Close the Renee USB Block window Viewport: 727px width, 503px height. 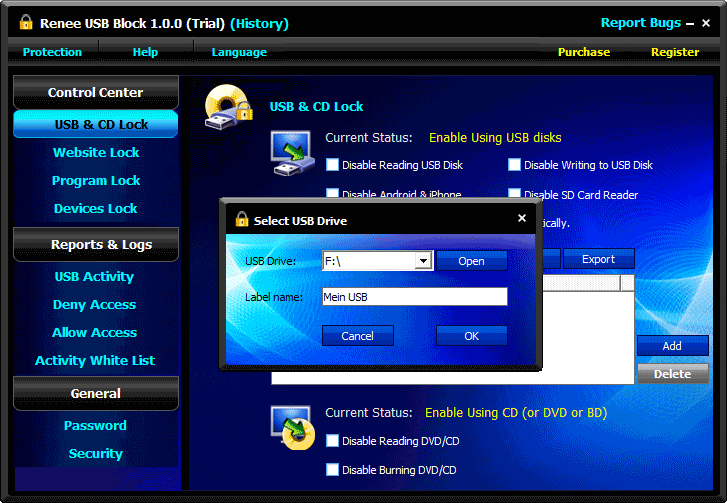pos(706,23)
